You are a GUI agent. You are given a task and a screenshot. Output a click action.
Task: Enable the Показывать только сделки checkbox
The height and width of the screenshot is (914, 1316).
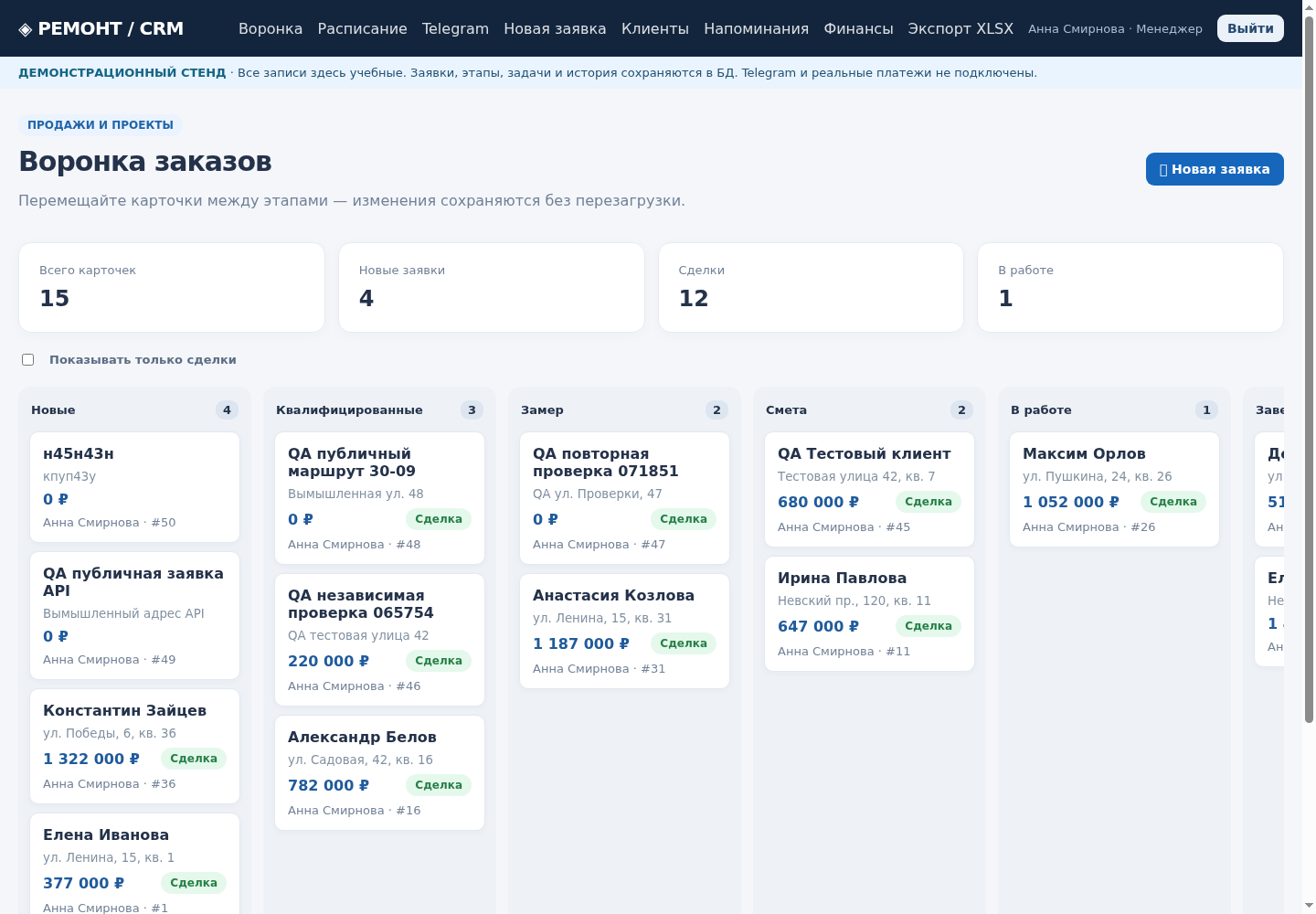[28, 360]
